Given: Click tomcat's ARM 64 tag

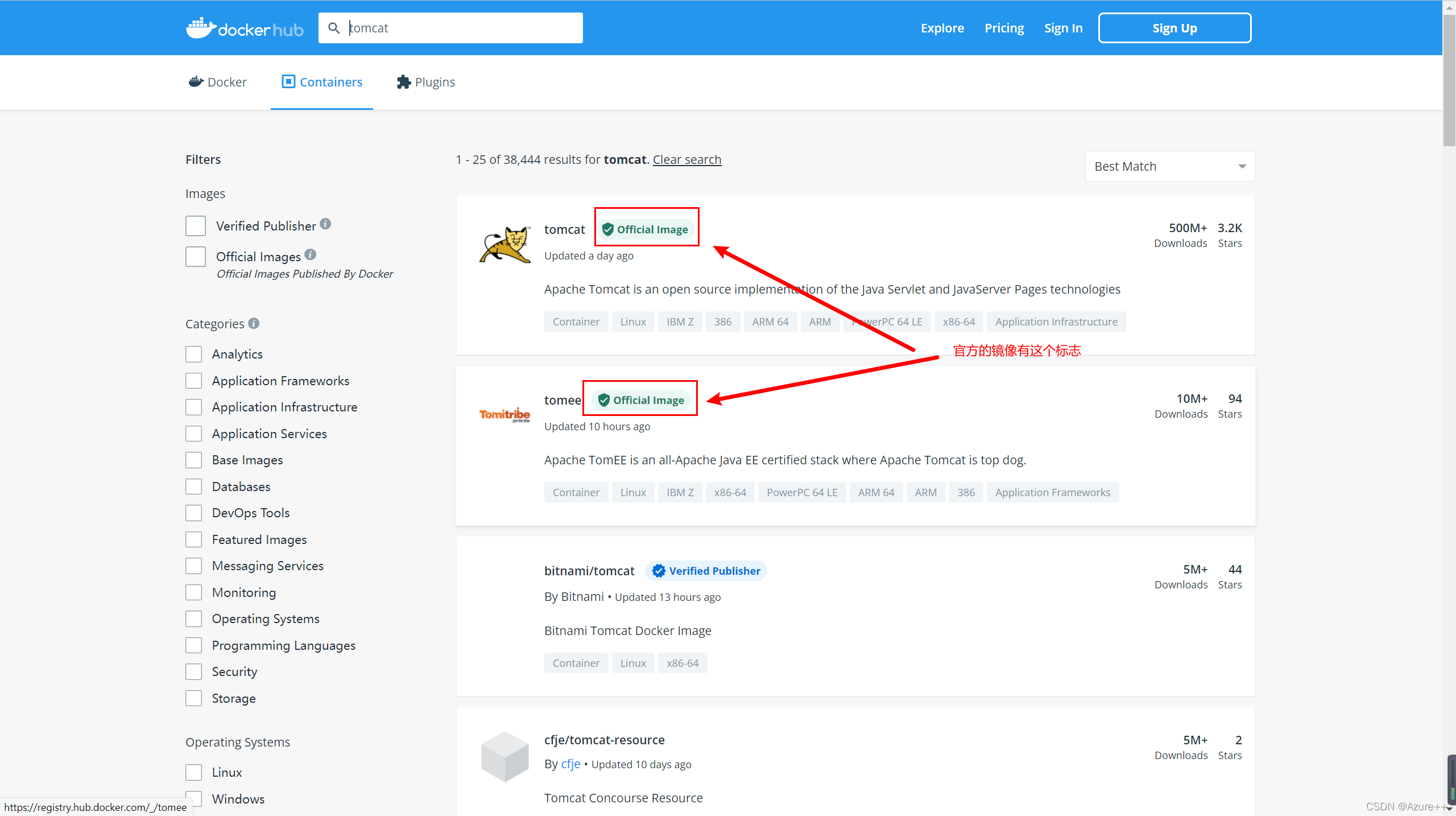Looking at the screenshot, I should pyautogui.click(x=770, y=322).
